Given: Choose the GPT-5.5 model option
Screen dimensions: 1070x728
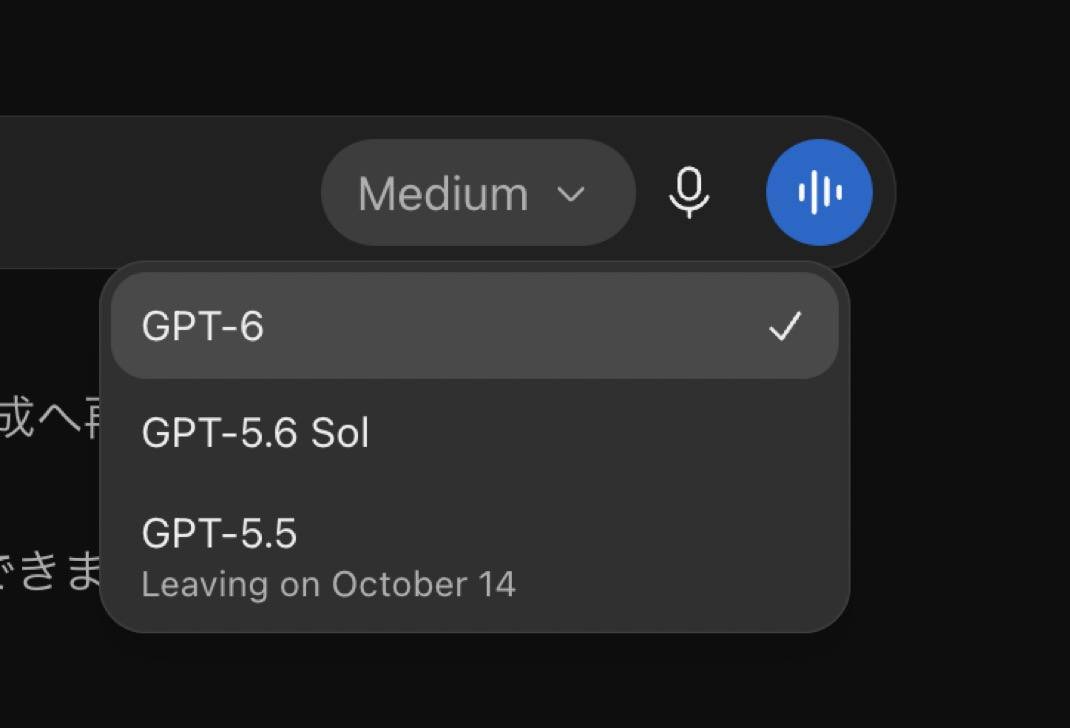Looking at the screenshot, I should click(x=474, y=556).
